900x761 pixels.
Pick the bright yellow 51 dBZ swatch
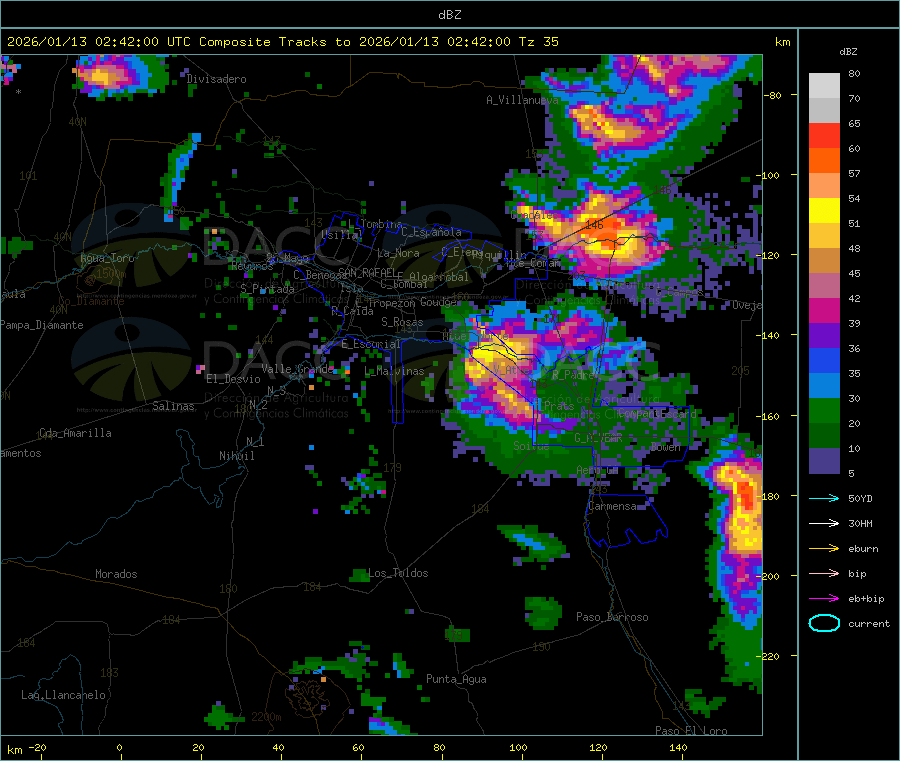pyautogui.click(x=824, y=211)
